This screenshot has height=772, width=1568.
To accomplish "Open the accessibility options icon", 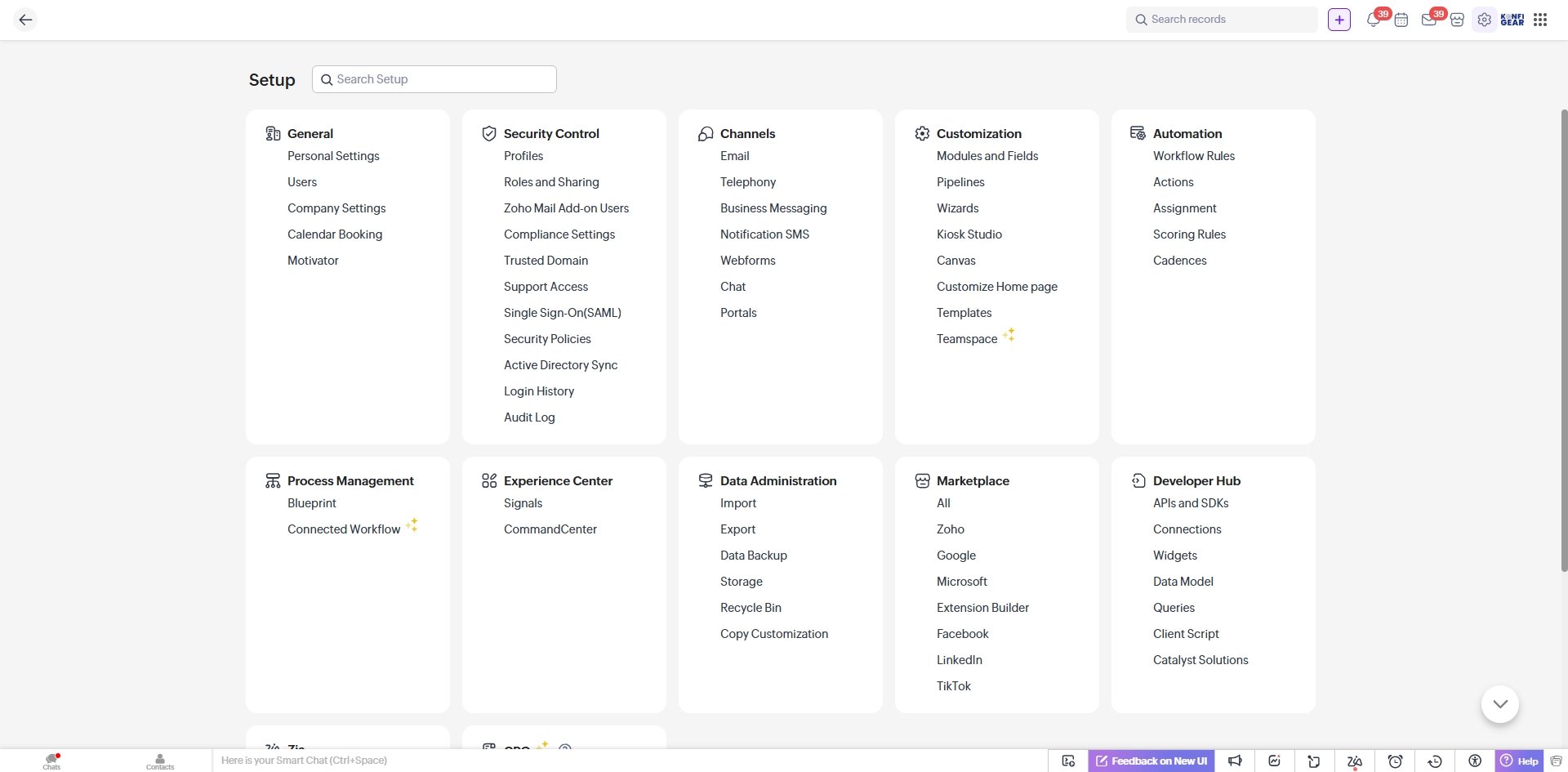I will [1474, 760].
